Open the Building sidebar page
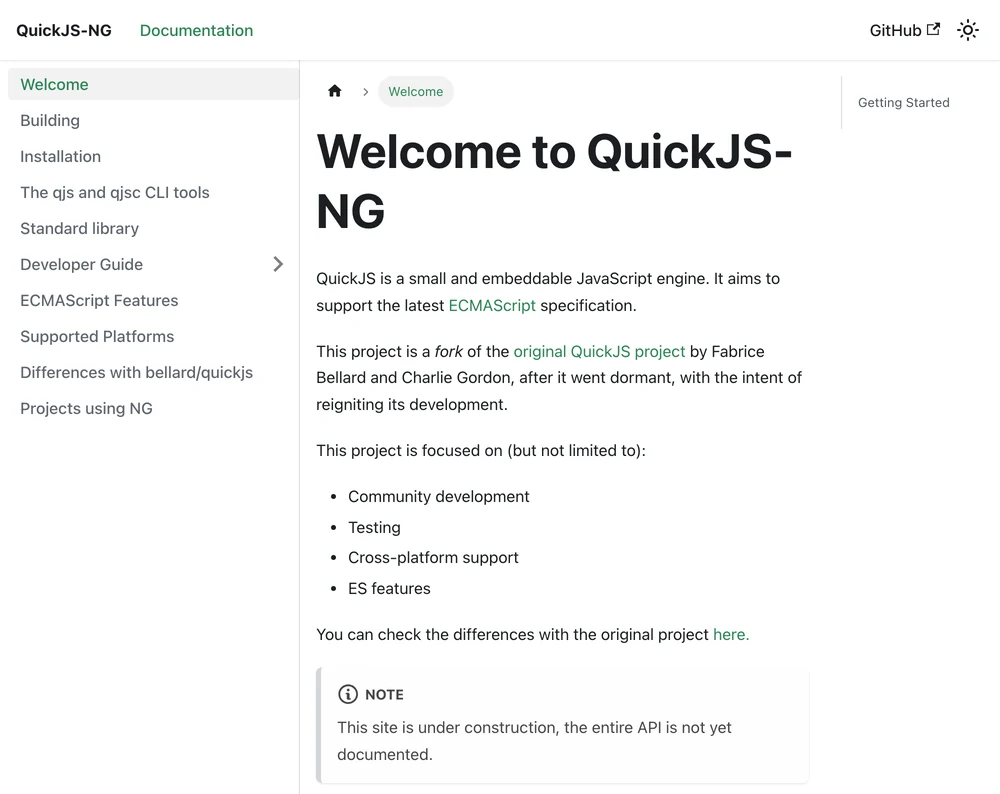This screenshot has height=794, width=1000. tap(153, 121)
